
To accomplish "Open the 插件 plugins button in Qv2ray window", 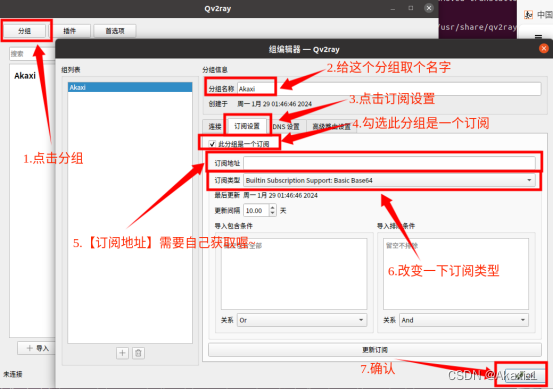I will 69,31.
